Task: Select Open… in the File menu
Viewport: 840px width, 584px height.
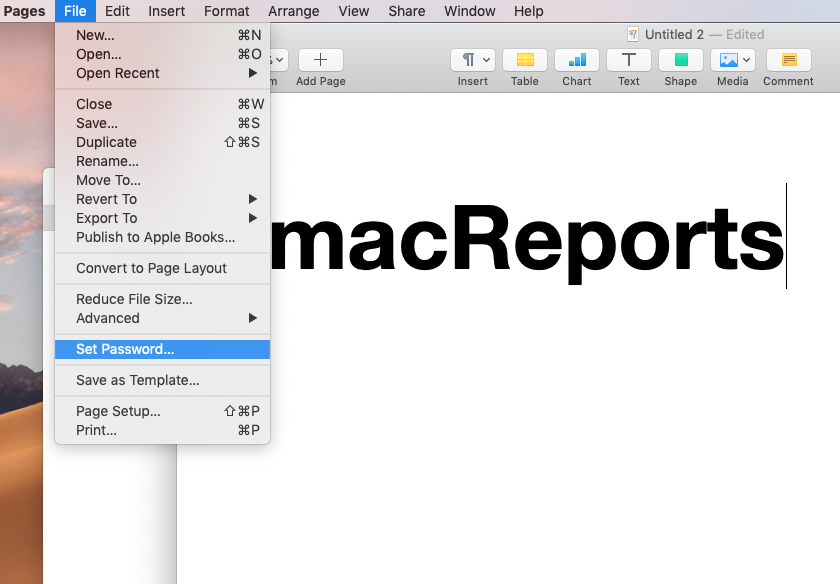Action: click(162, 54)
